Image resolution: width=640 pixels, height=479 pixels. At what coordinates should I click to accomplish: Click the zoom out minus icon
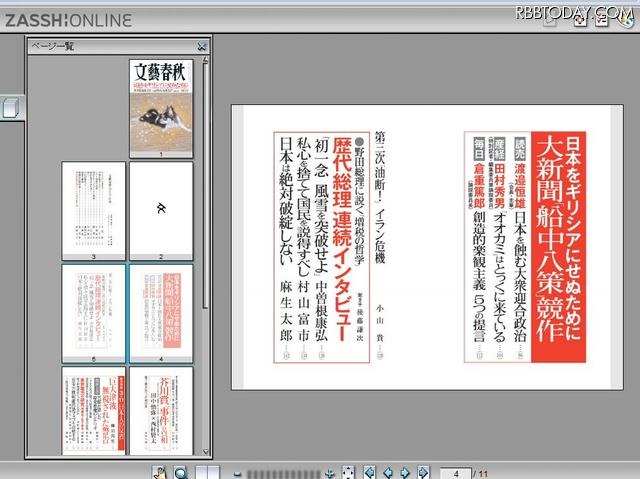click(x=238, y=472)
